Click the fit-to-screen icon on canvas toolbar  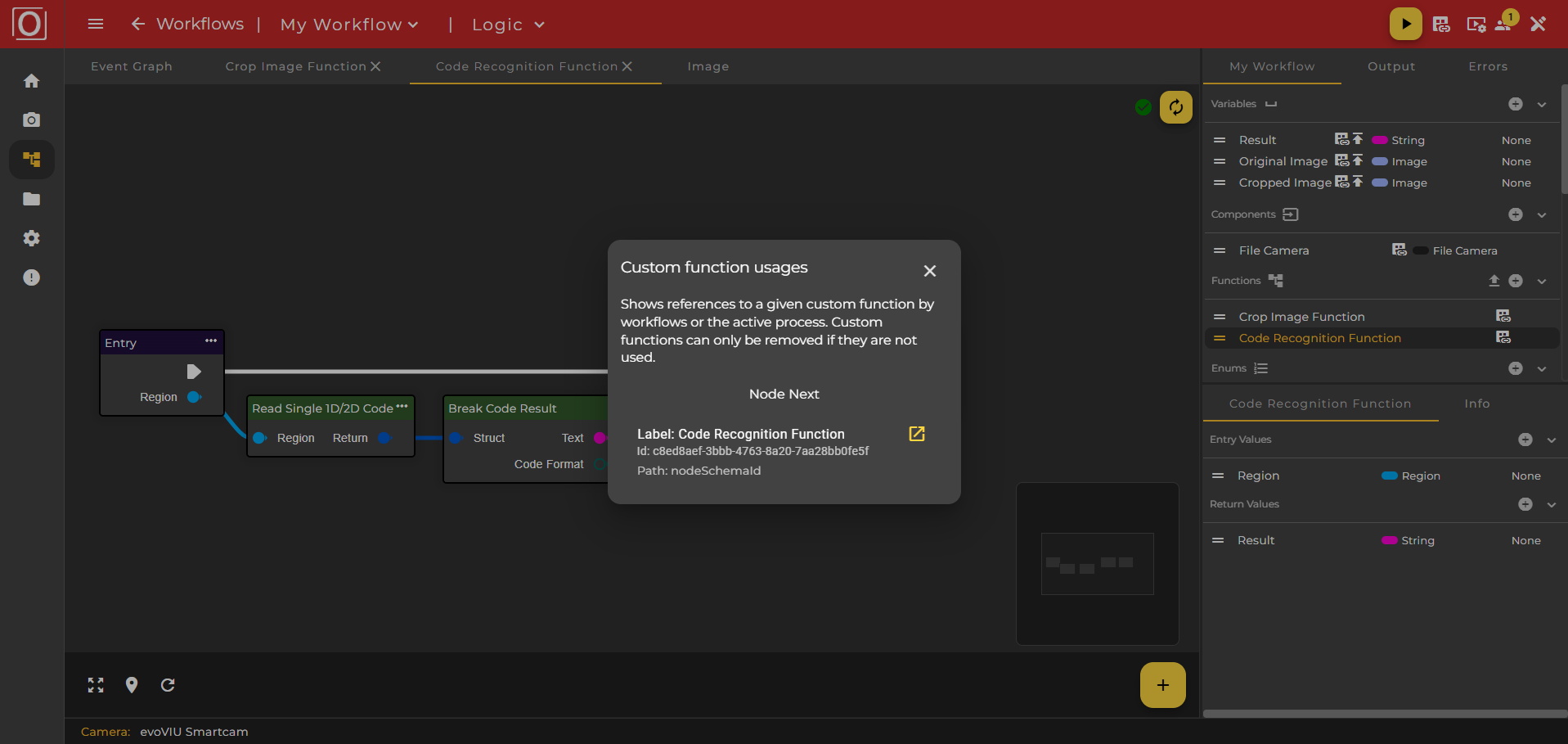pos(96,685)
